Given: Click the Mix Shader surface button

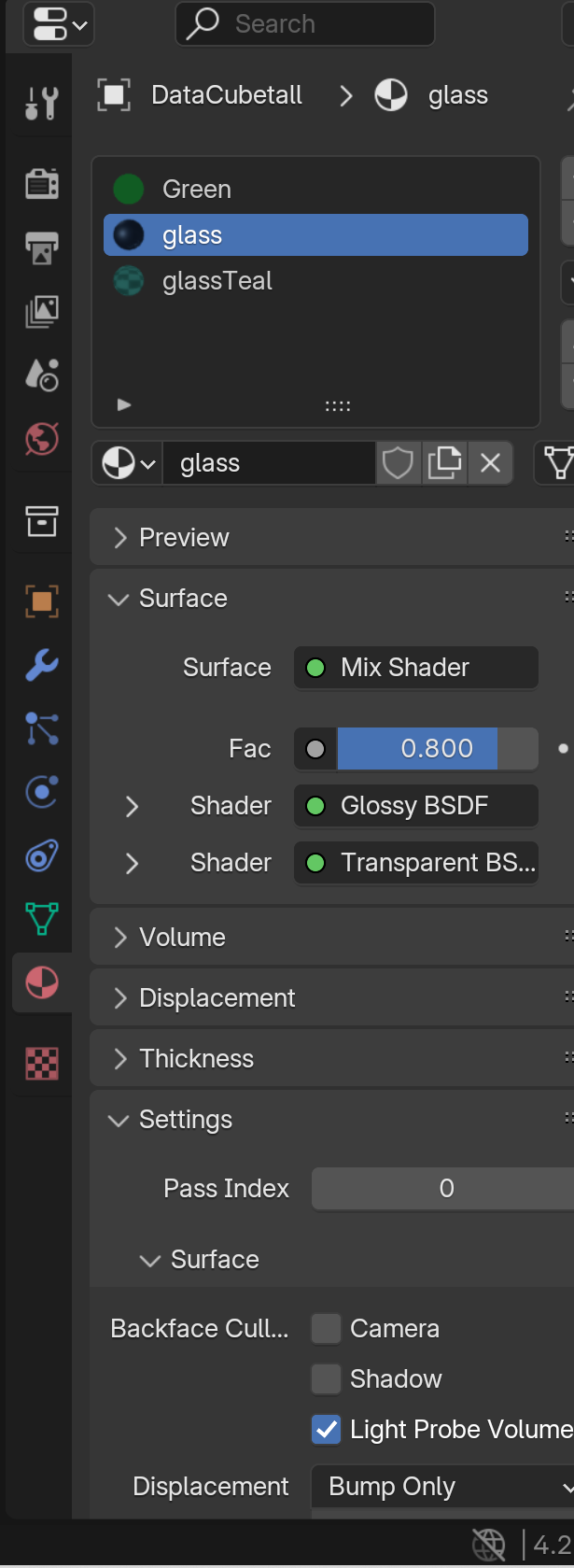Looking at the screenshot, I should click(x=416, y=668).
